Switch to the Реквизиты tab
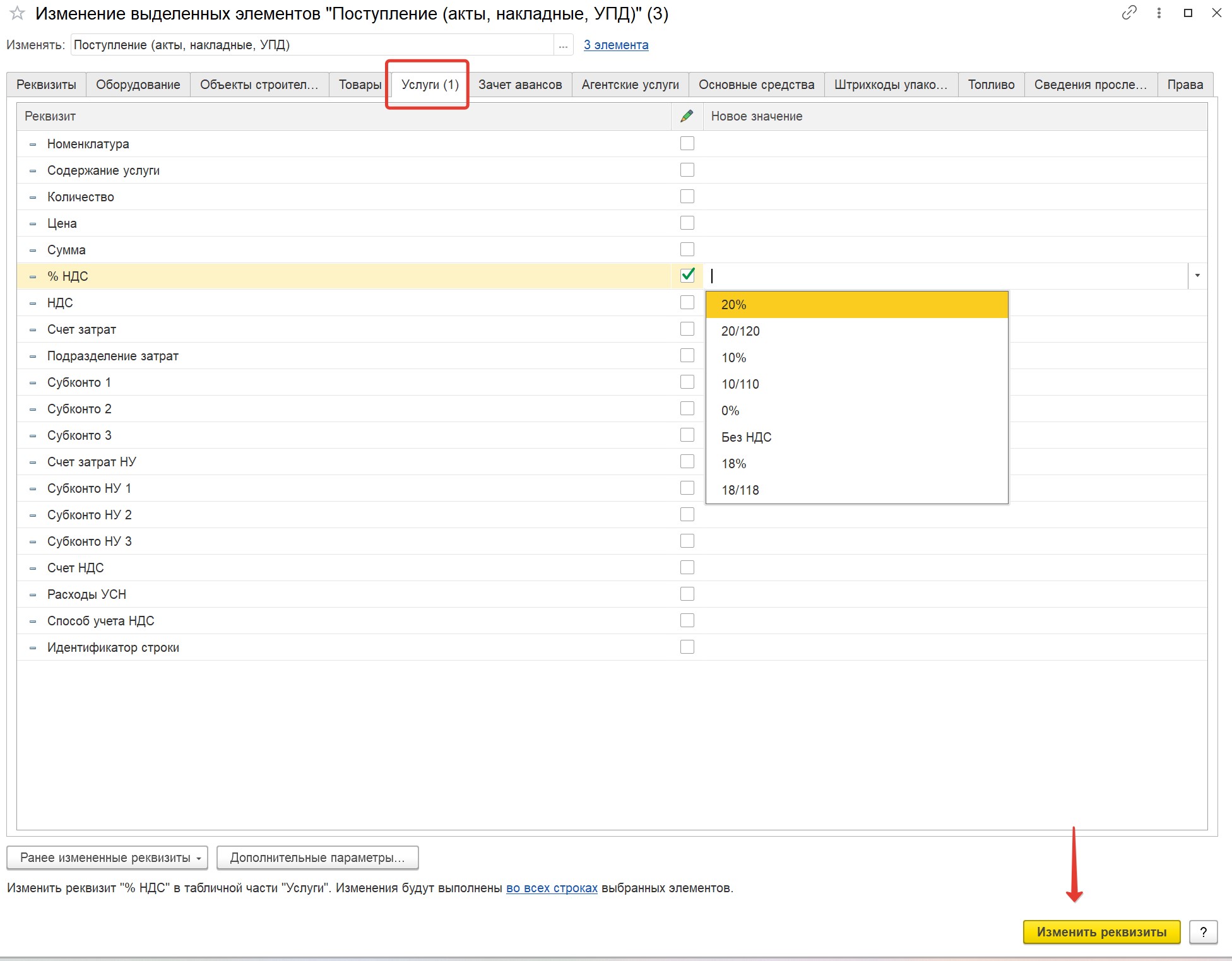 (x=46, y=85)
